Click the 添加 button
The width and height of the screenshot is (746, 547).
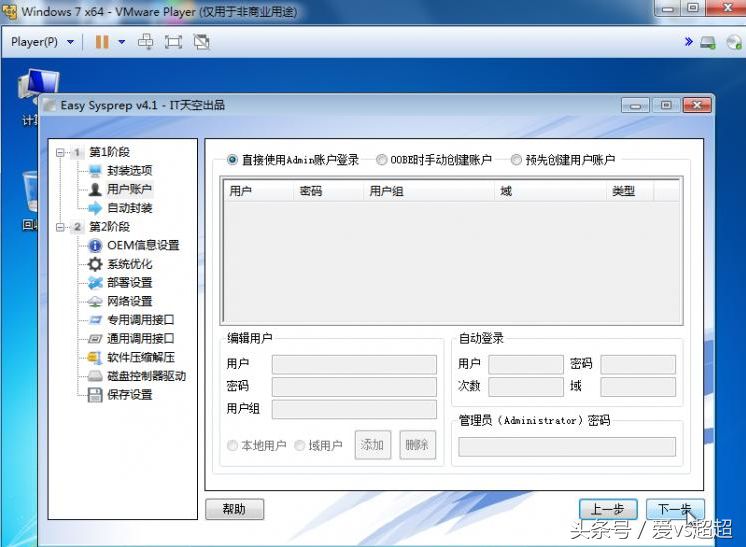pos(373,445)
